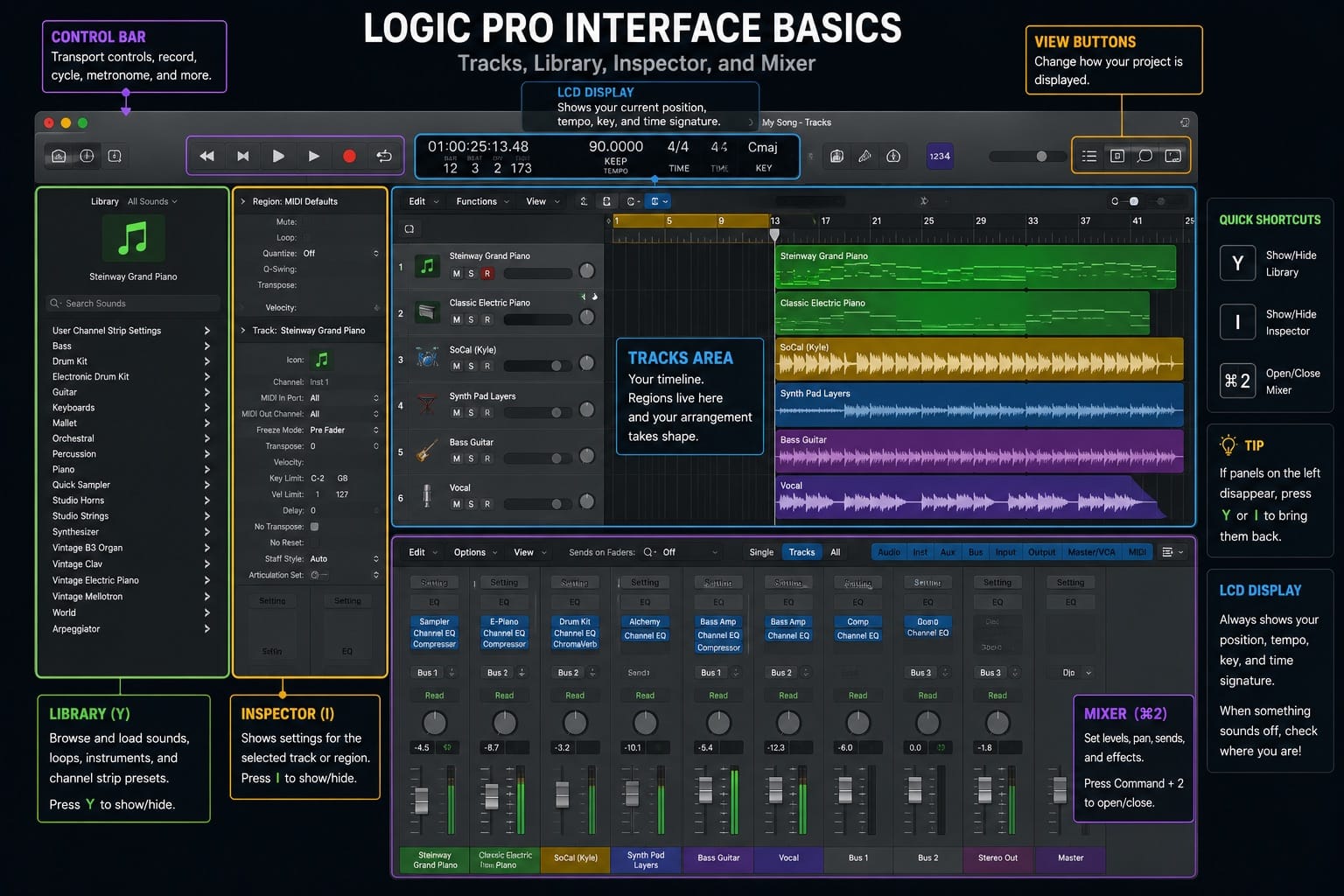Viewport: 1344px width, 896px height.
Task: Collapse the Track: Steinway Grand Piano section
Action: pyautogui.click(x=243, y=331)
